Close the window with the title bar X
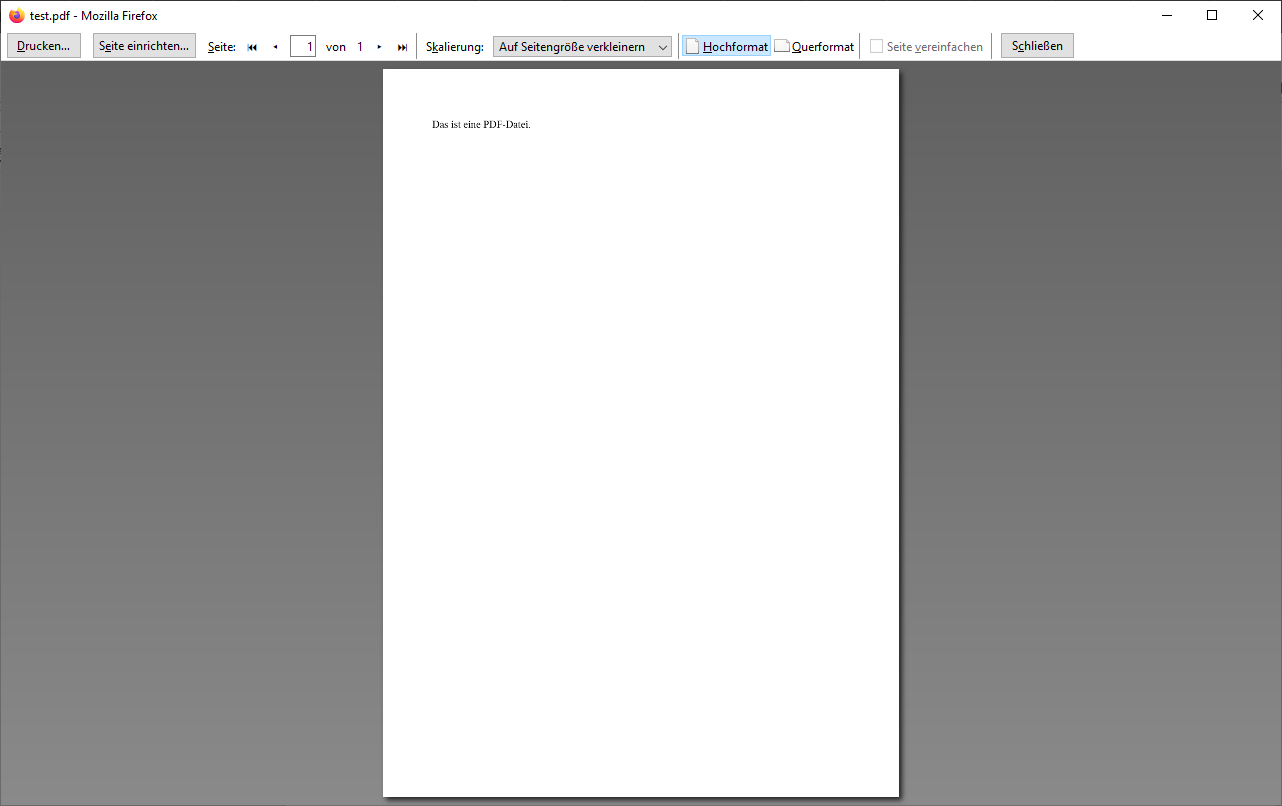 [x=1258, y=15]
